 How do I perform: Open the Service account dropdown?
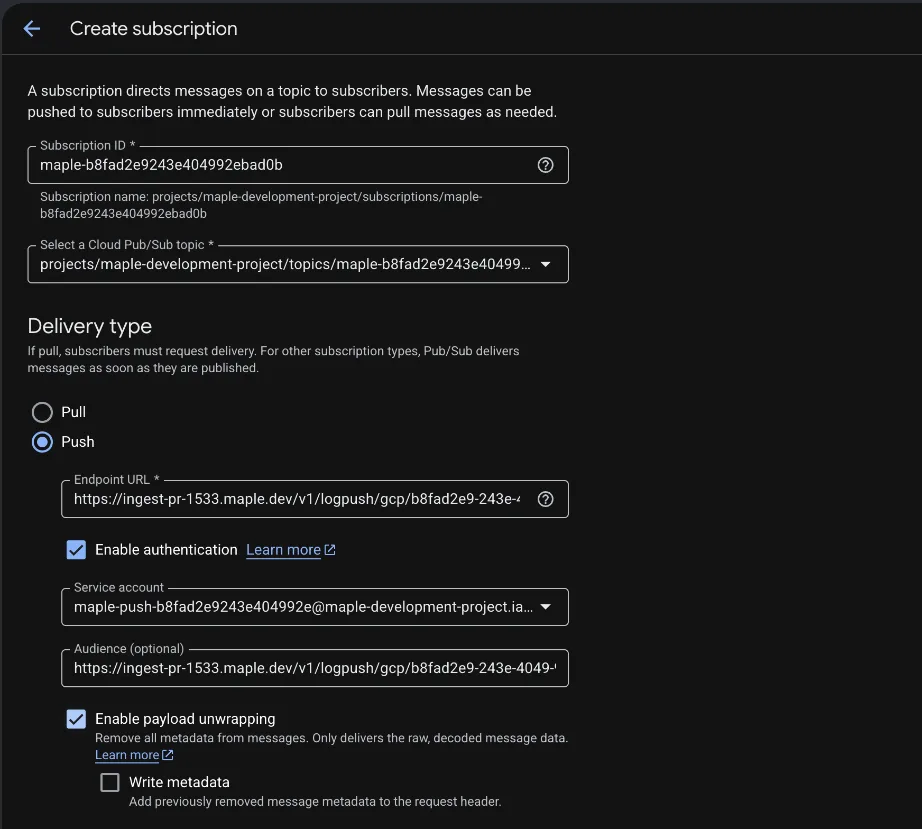pyautogui.click(x=315, y=607)
